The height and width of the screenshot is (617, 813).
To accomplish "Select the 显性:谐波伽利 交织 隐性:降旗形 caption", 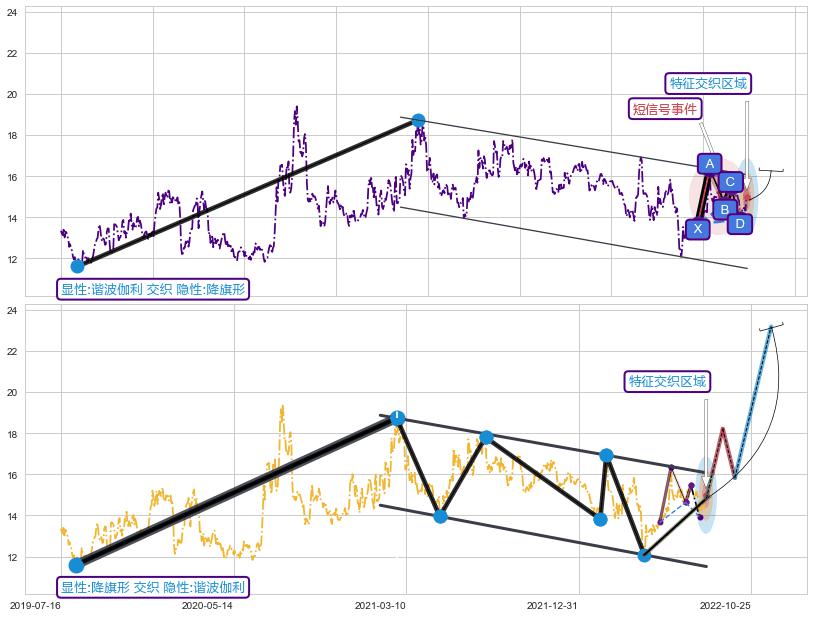I will click(x=153, y=289).
